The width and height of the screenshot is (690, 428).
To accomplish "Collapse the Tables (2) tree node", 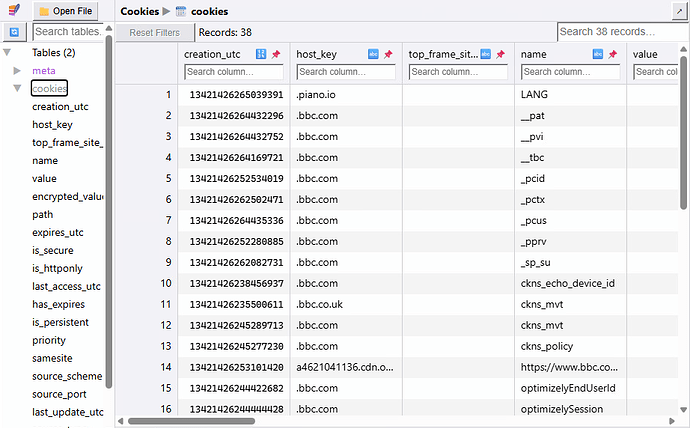I will point(7,53).
